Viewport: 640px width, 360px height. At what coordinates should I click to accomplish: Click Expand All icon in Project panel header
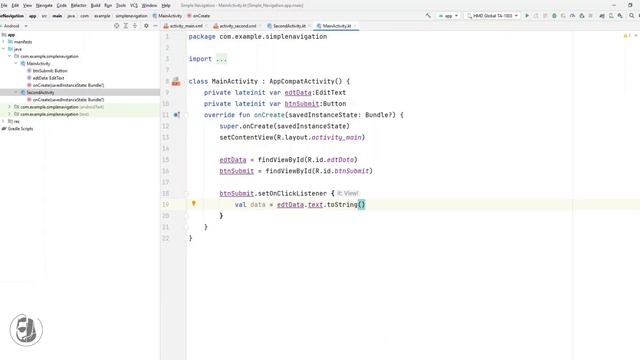(x=126, y=26)
